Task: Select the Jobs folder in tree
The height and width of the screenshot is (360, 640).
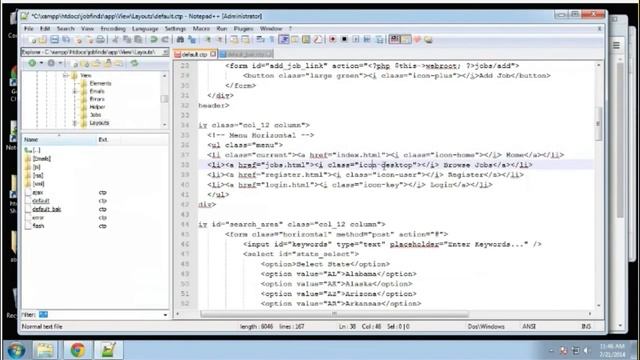Action: click(95, 115)
